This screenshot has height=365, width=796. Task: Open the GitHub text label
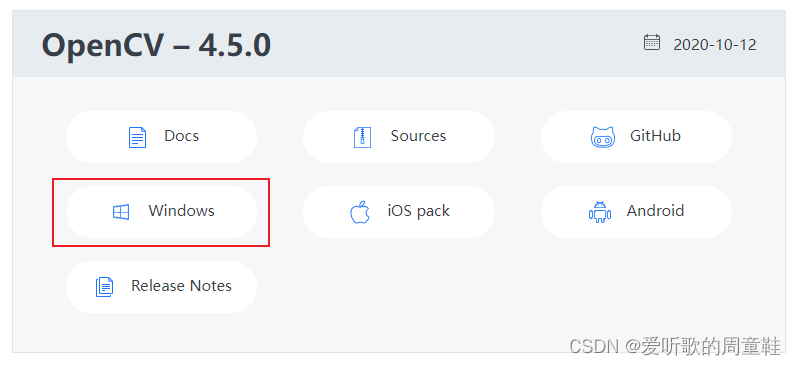[x=655, y=136]
